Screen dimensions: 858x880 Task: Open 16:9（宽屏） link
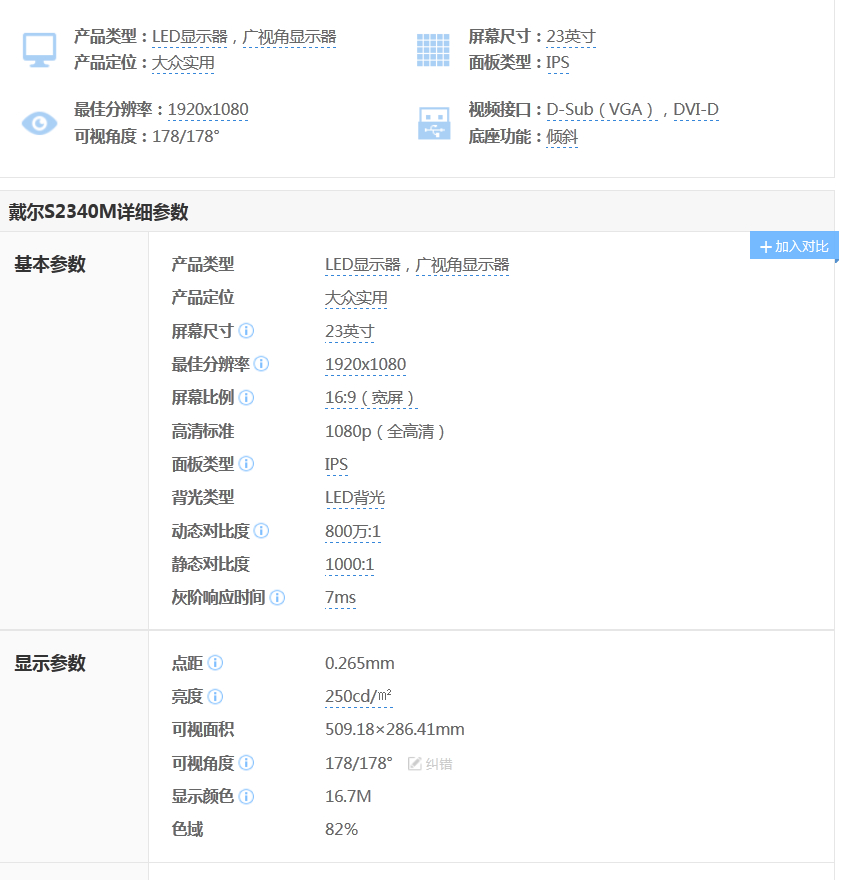371,398
